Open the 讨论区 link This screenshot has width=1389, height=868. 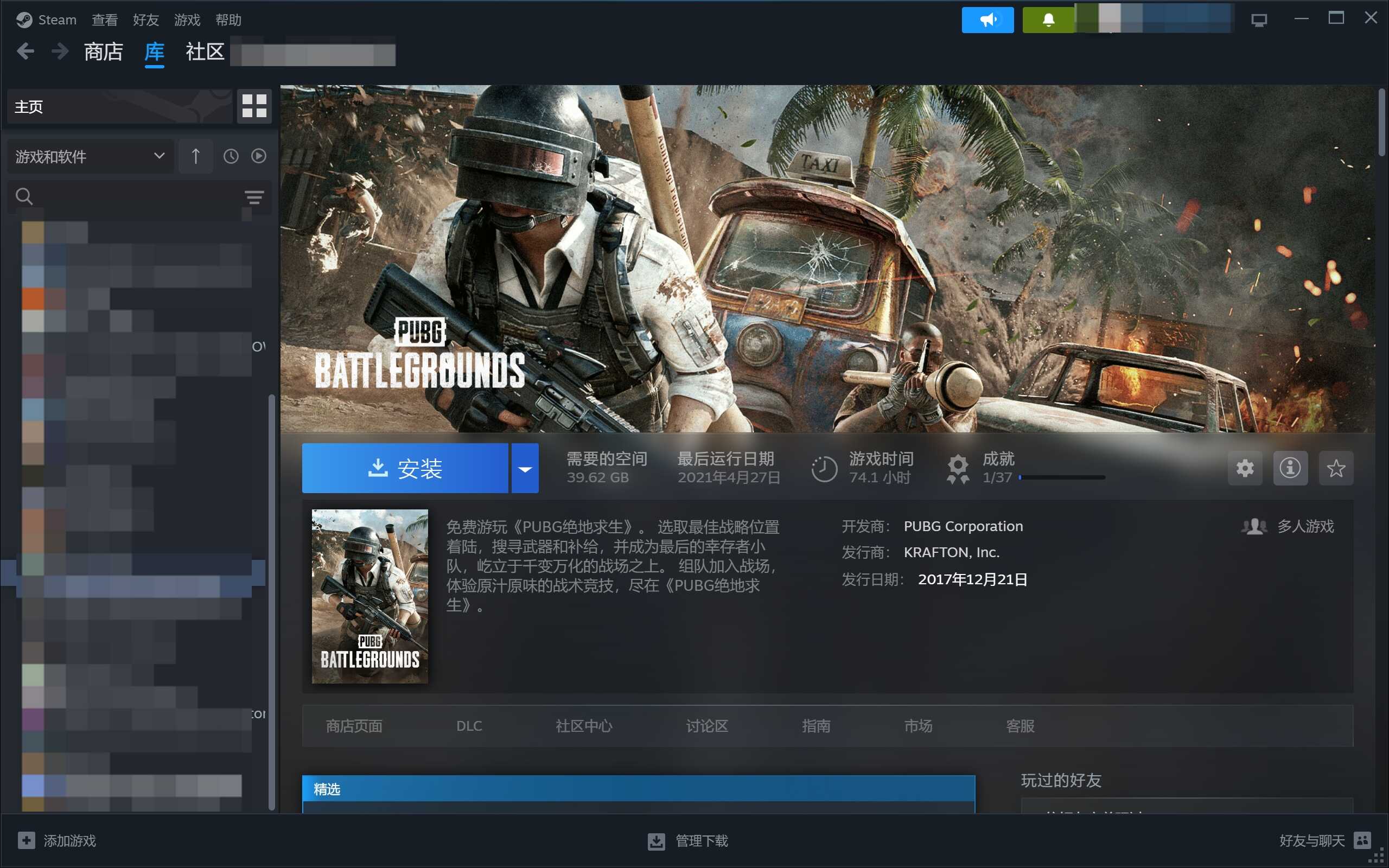[707, 726]
